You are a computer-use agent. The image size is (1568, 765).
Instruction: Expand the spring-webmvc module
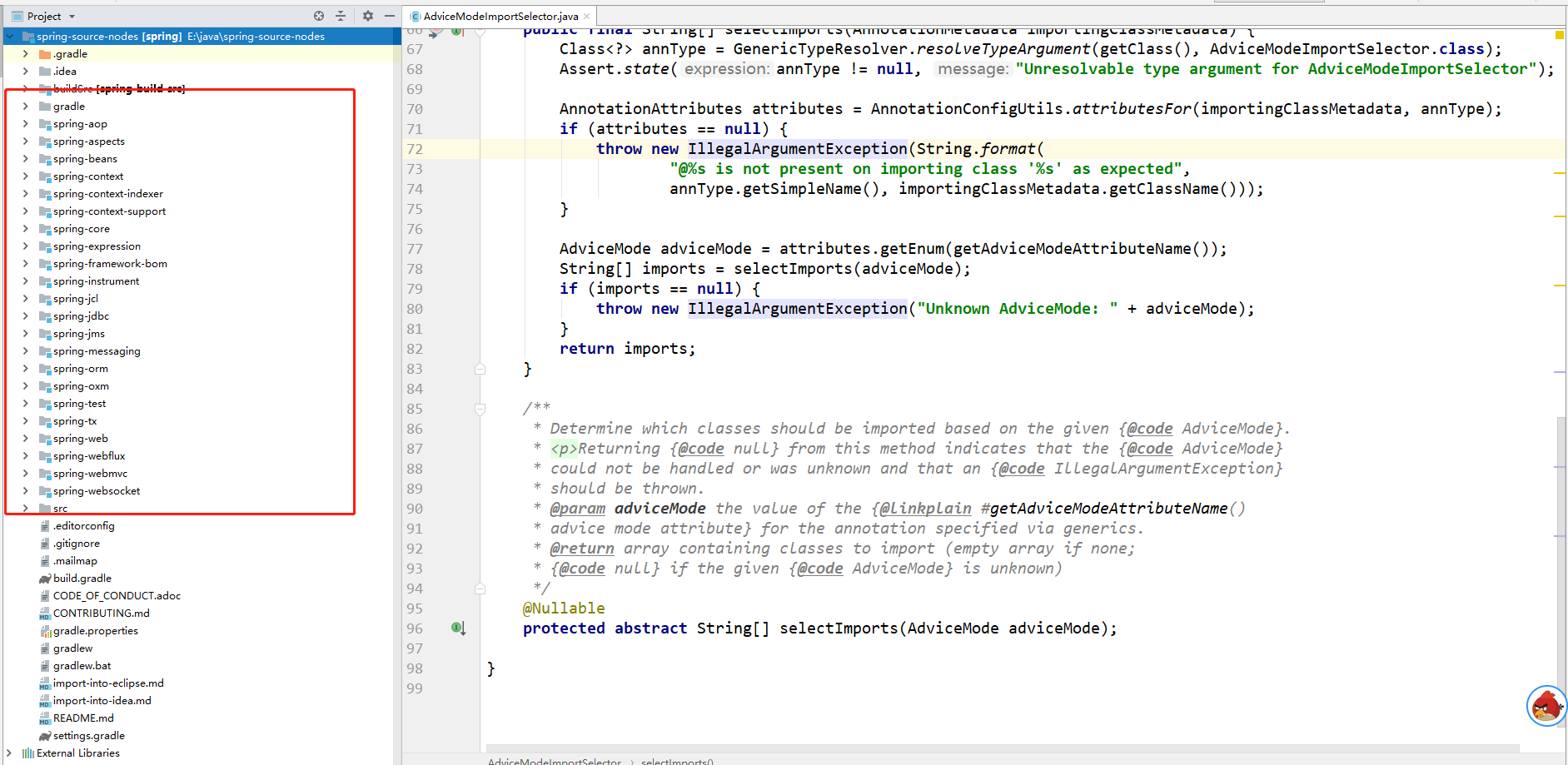26,474
